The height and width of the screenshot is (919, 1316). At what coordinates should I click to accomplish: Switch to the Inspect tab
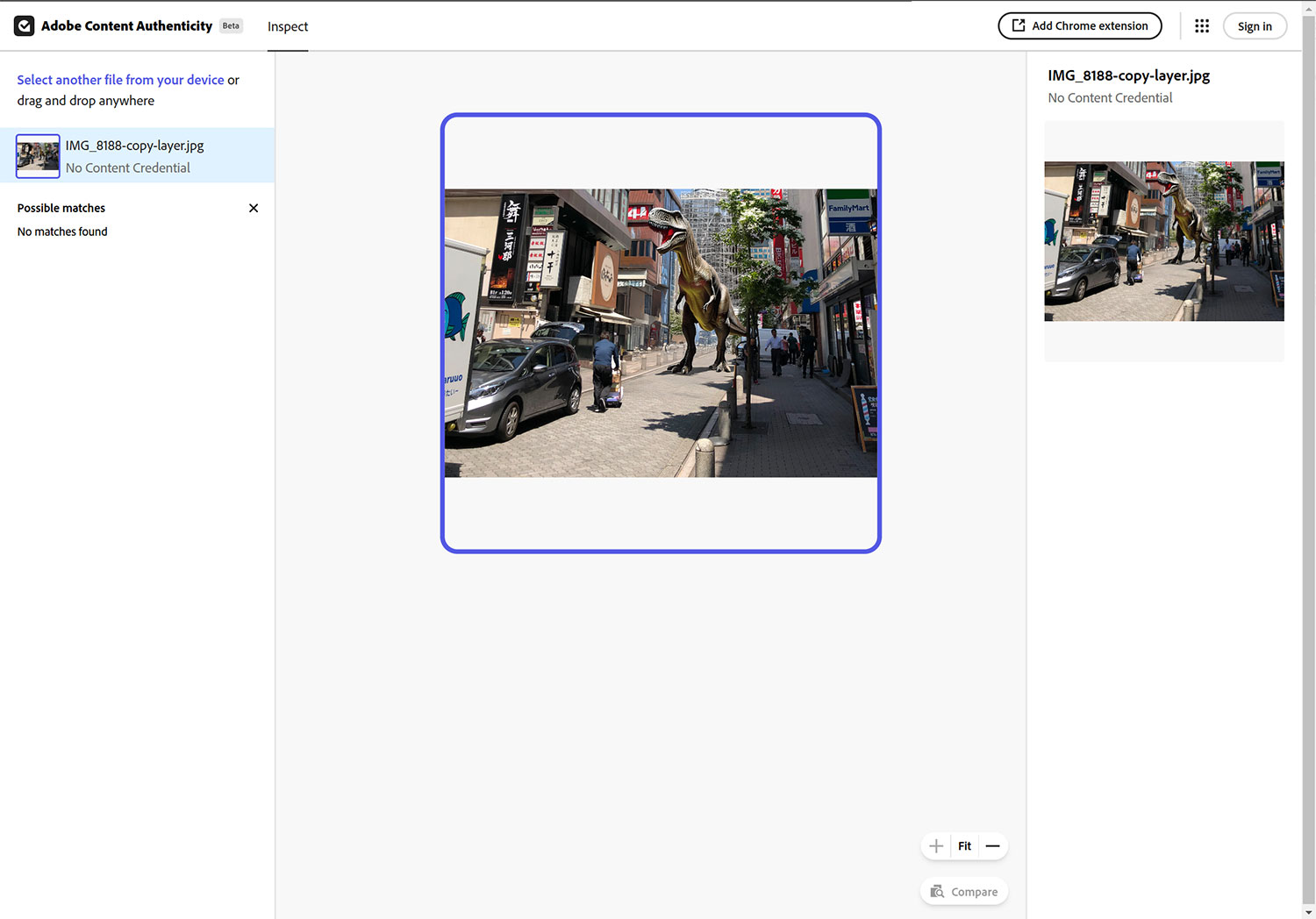pyautogui.click(x=287, y=26)
